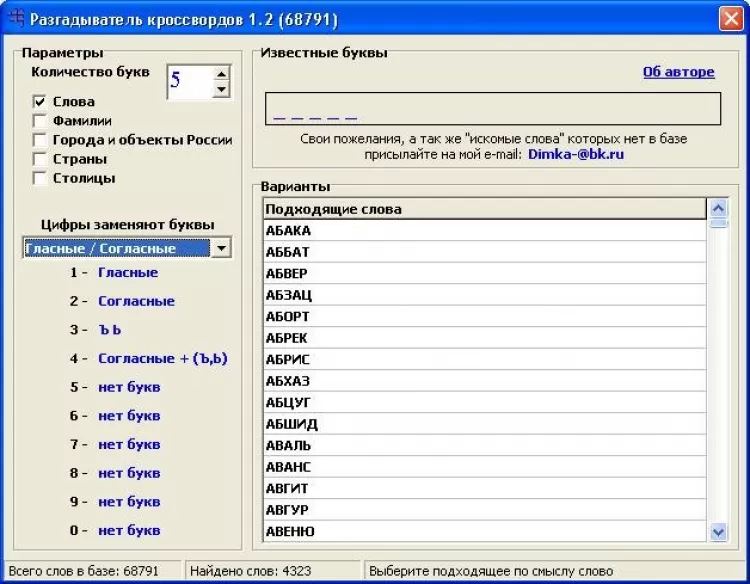Enable the Фамилии checkbox

[x=40, y=121]
